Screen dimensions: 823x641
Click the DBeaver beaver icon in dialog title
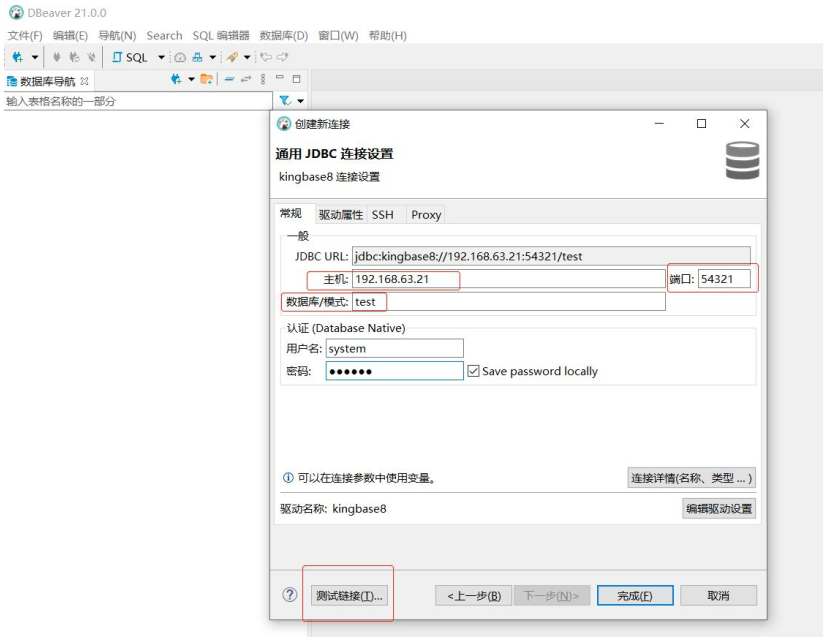tap(283, 124)
